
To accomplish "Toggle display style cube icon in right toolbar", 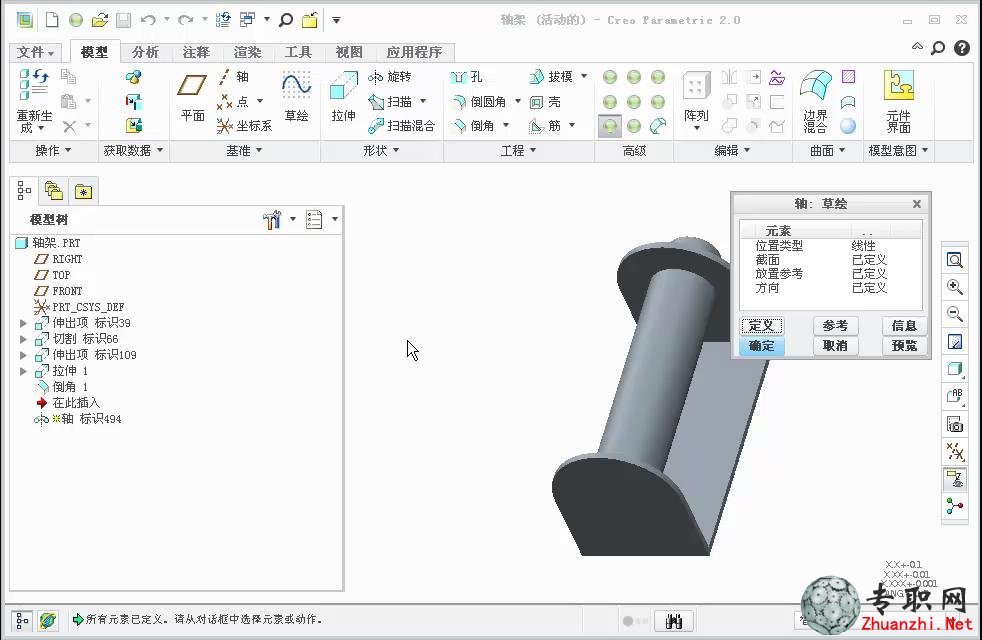I will pos(954,369).
